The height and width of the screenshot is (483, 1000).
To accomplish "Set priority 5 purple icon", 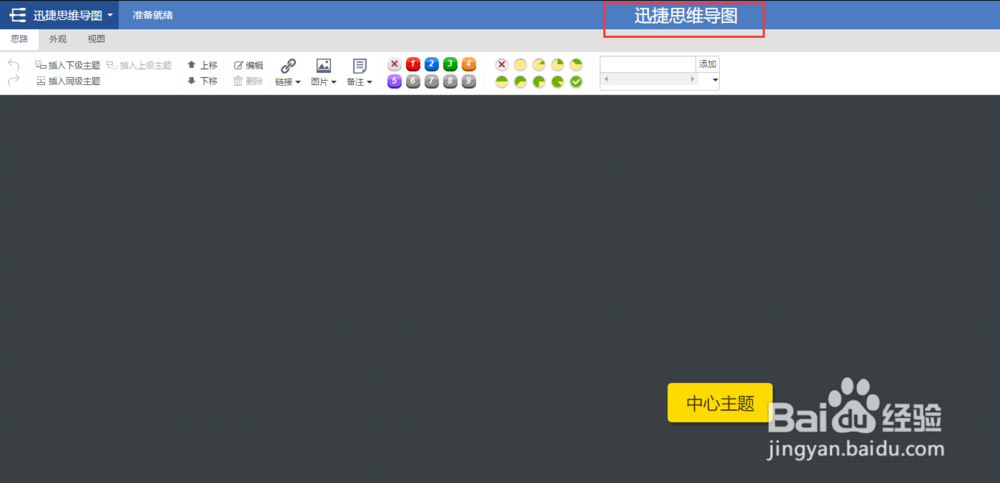I will pos(395,82).
